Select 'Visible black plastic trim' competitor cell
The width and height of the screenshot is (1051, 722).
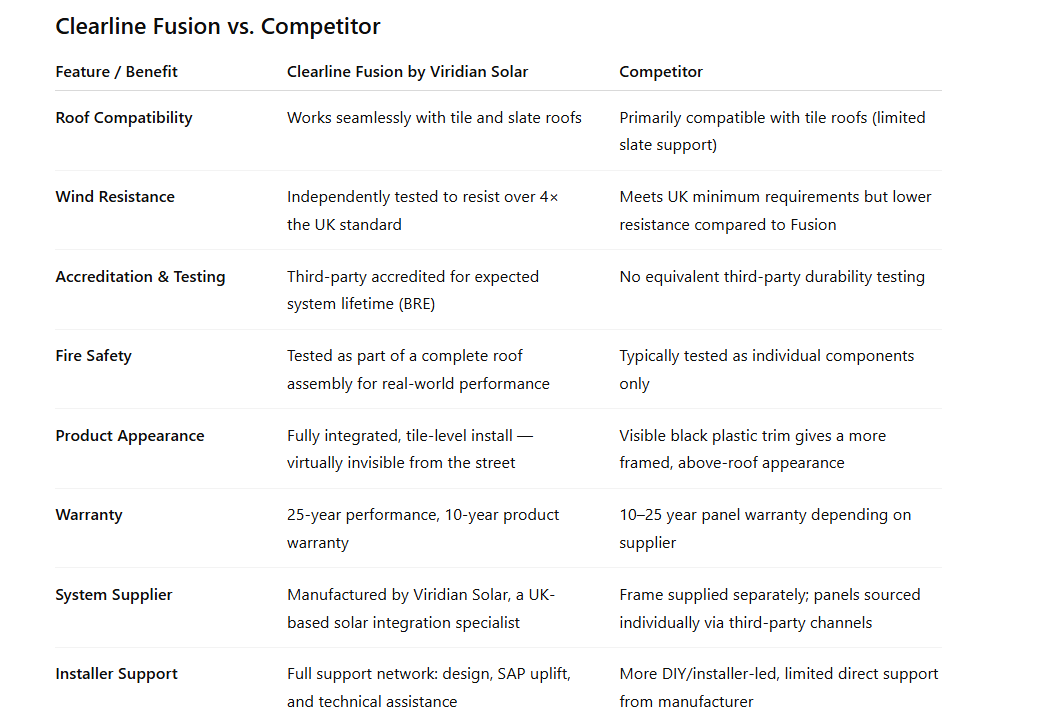tap(752, 449)
